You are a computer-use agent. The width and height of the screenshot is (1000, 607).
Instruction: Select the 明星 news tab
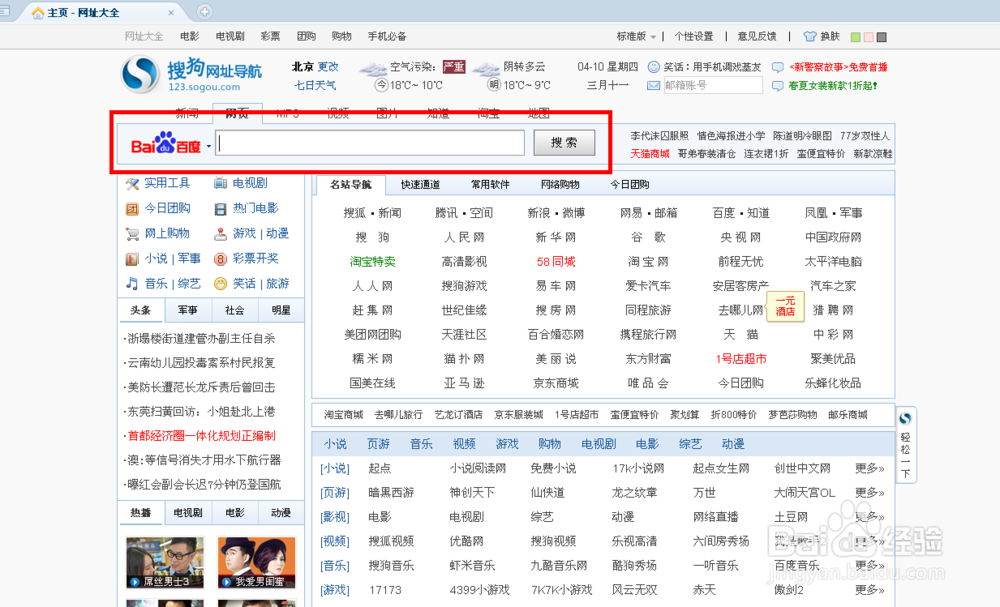pyautogui.click(x=281, y=311)
